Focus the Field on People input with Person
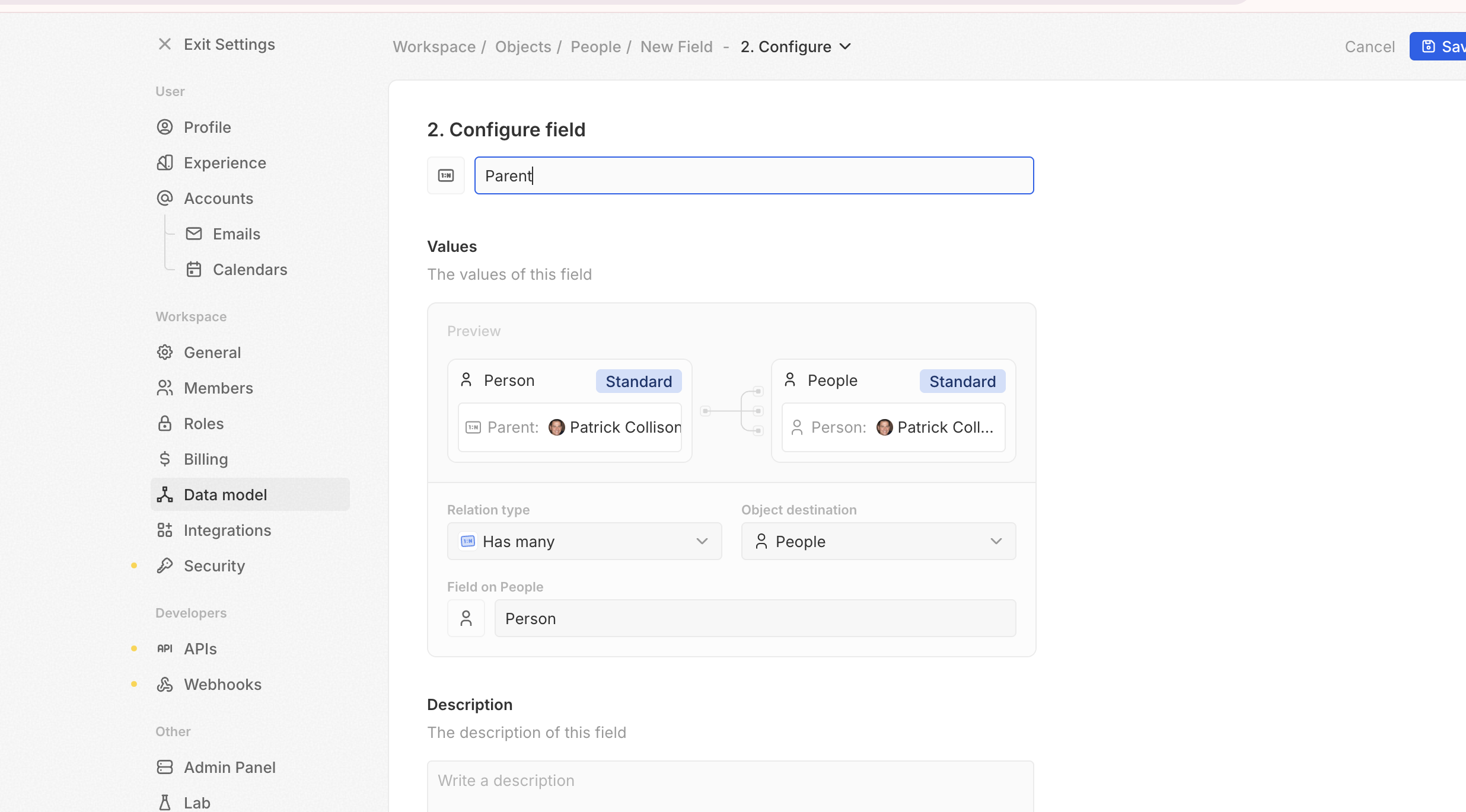 pos(755,619)
